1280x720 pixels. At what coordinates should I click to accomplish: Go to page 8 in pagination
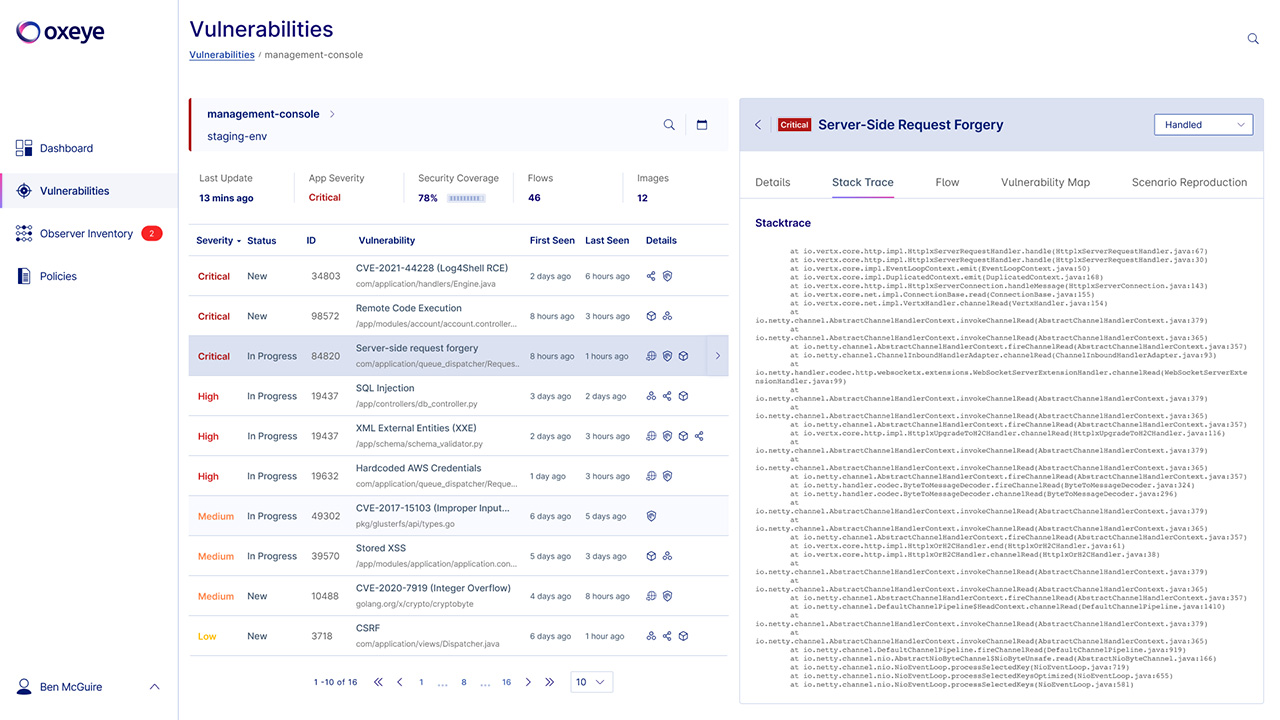coord(464,682)
